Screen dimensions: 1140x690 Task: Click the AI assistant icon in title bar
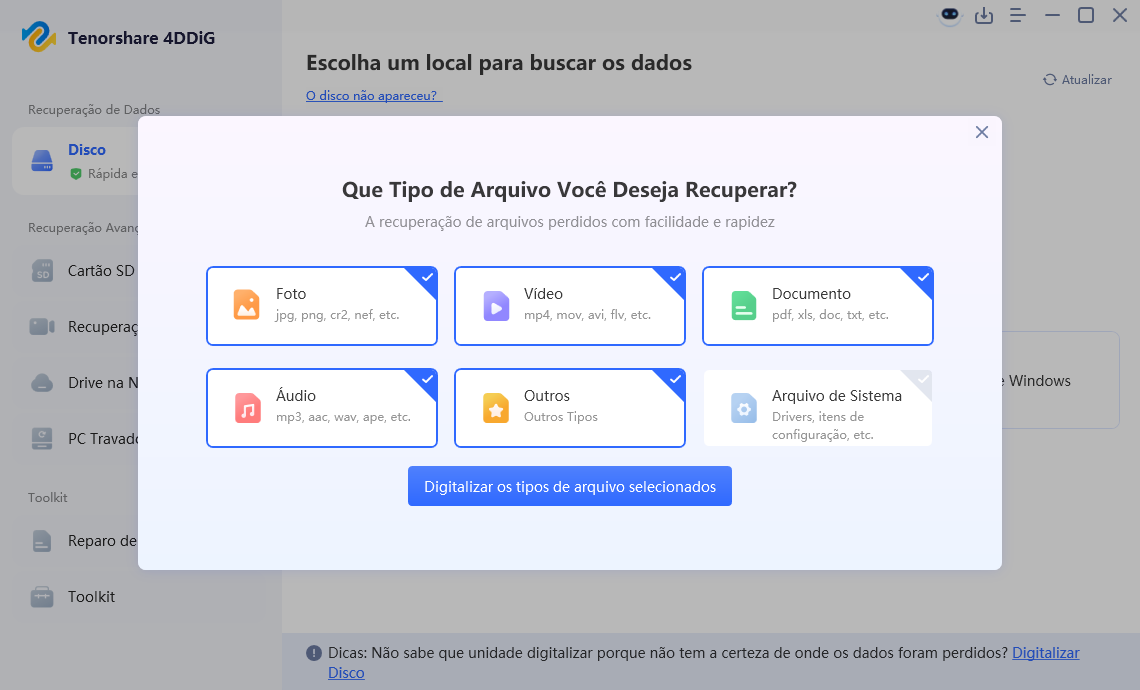(948, 15)
